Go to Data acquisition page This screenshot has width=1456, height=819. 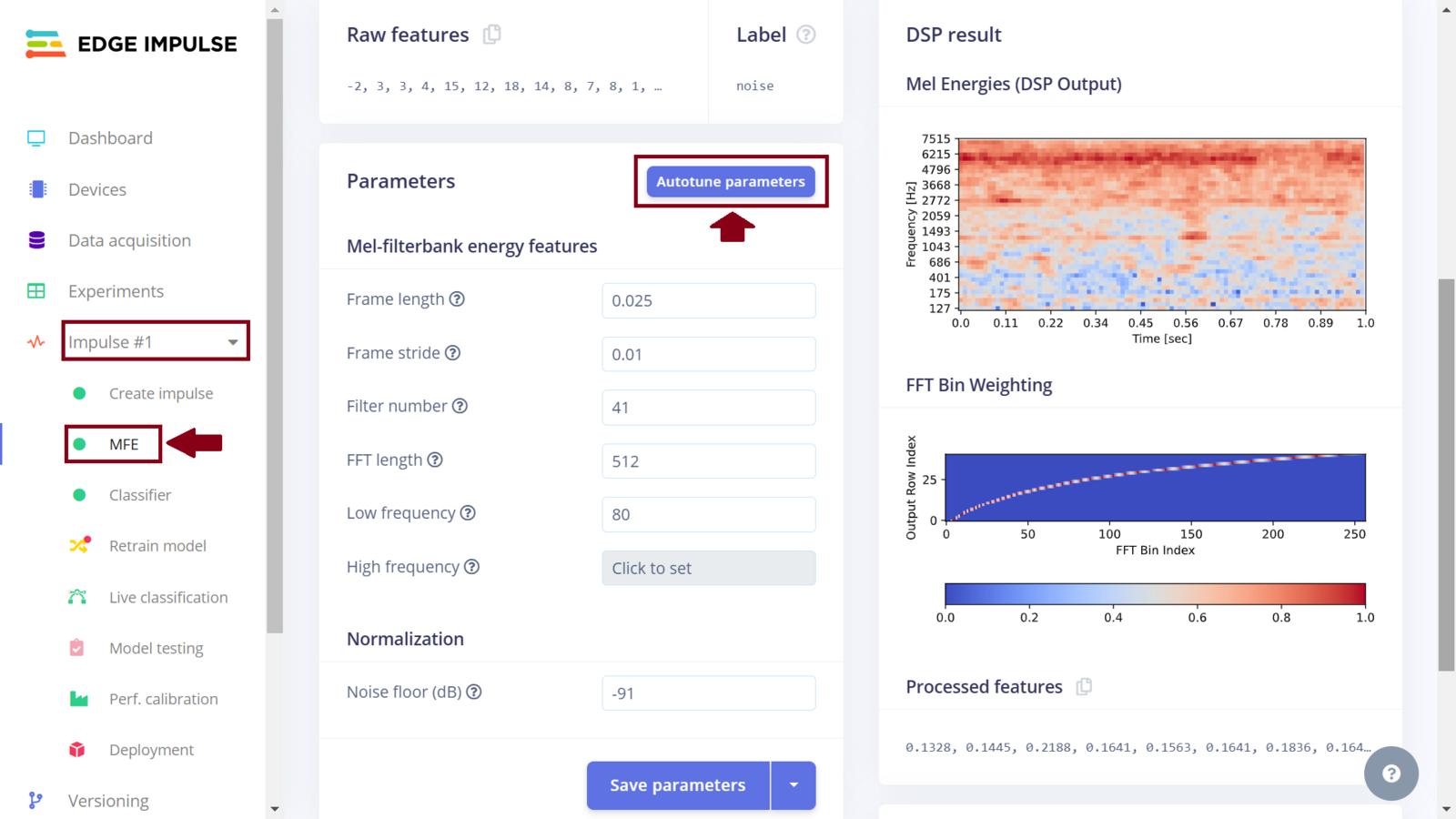pyautogui.click(x=129, y=240)
